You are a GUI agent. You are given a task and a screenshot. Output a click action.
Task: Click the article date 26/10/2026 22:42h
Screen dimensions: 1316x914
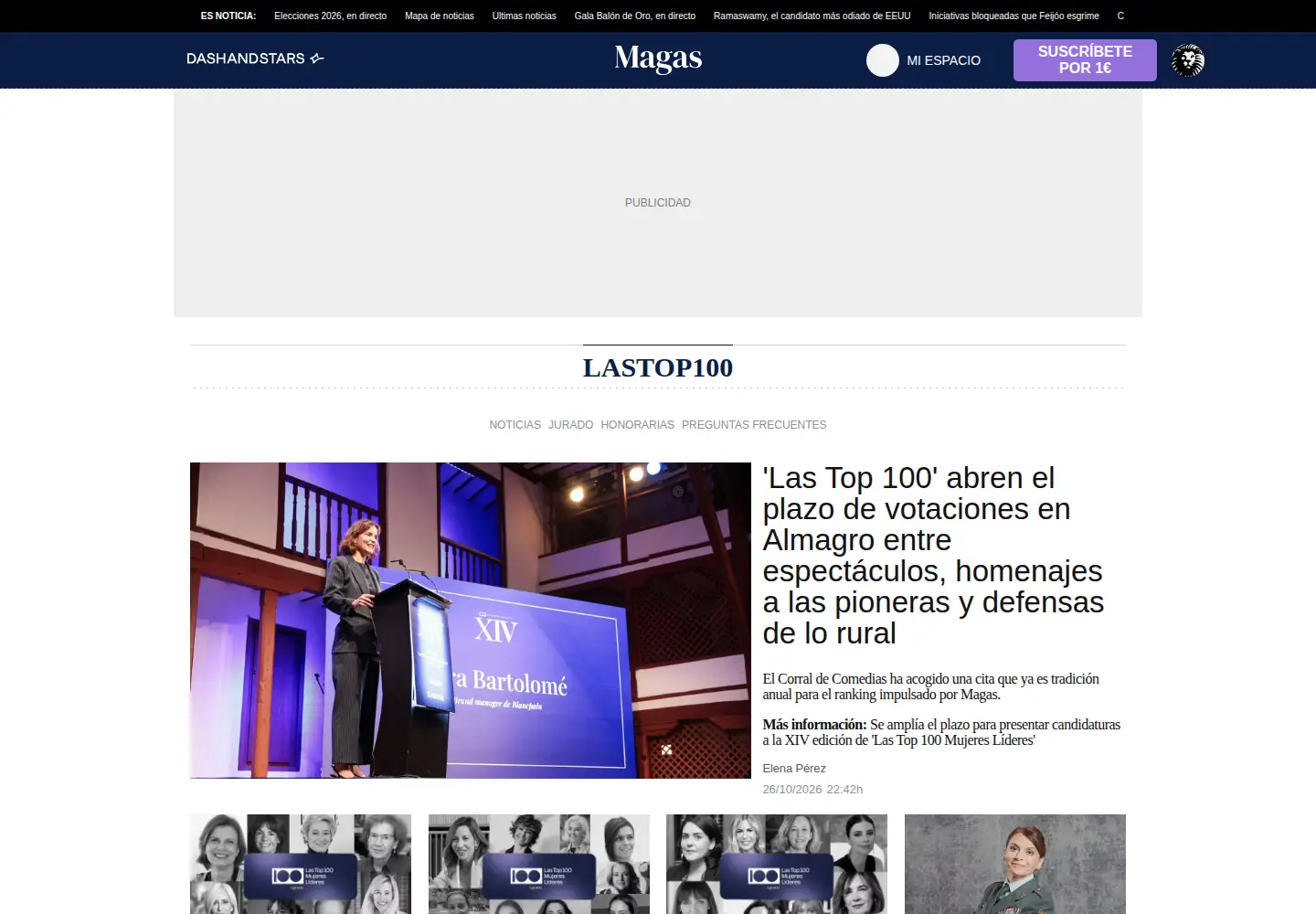pyautogui.click(x=812, y=790)
